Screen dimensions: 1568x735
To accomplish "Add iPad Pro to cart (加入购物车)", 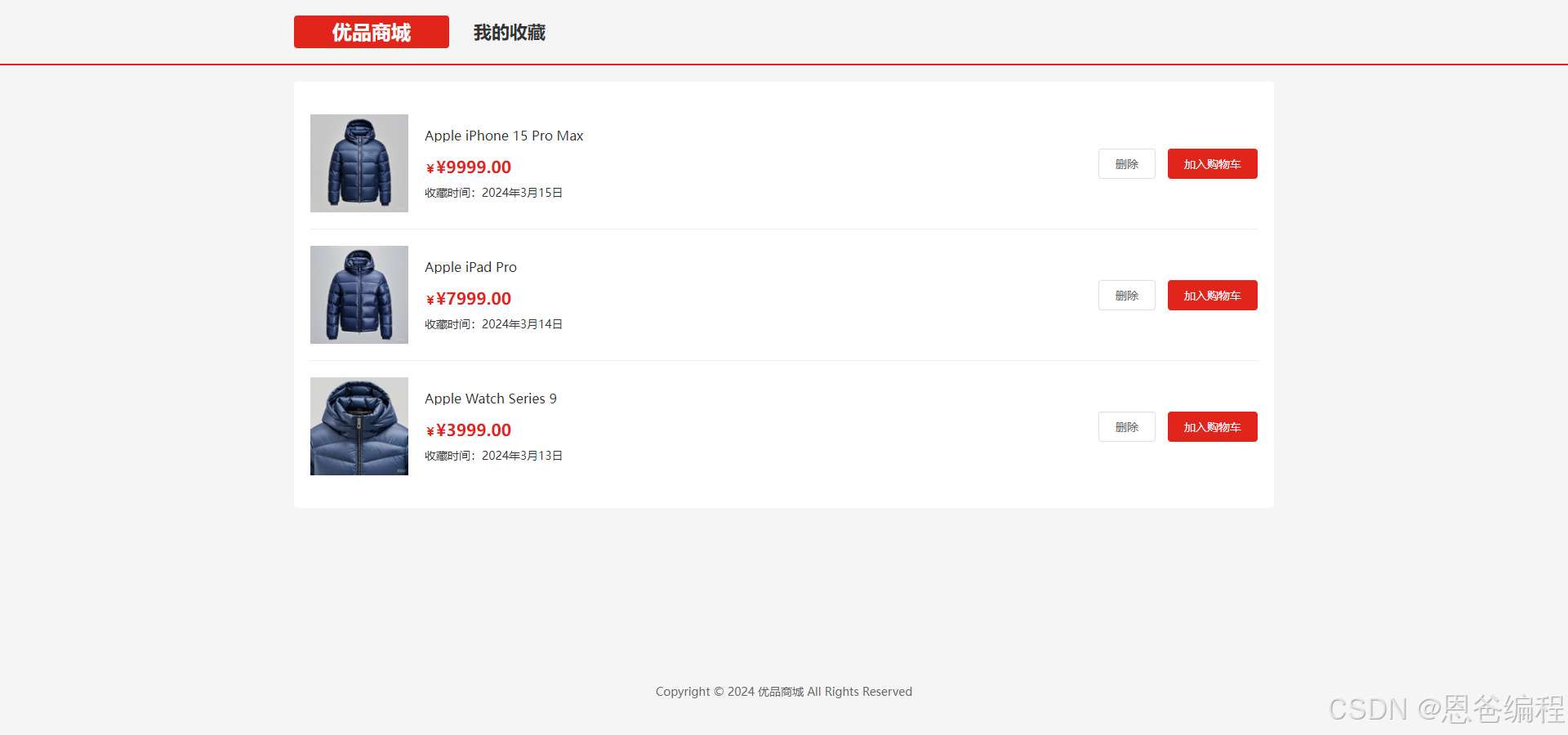I will click(1213, 296).
